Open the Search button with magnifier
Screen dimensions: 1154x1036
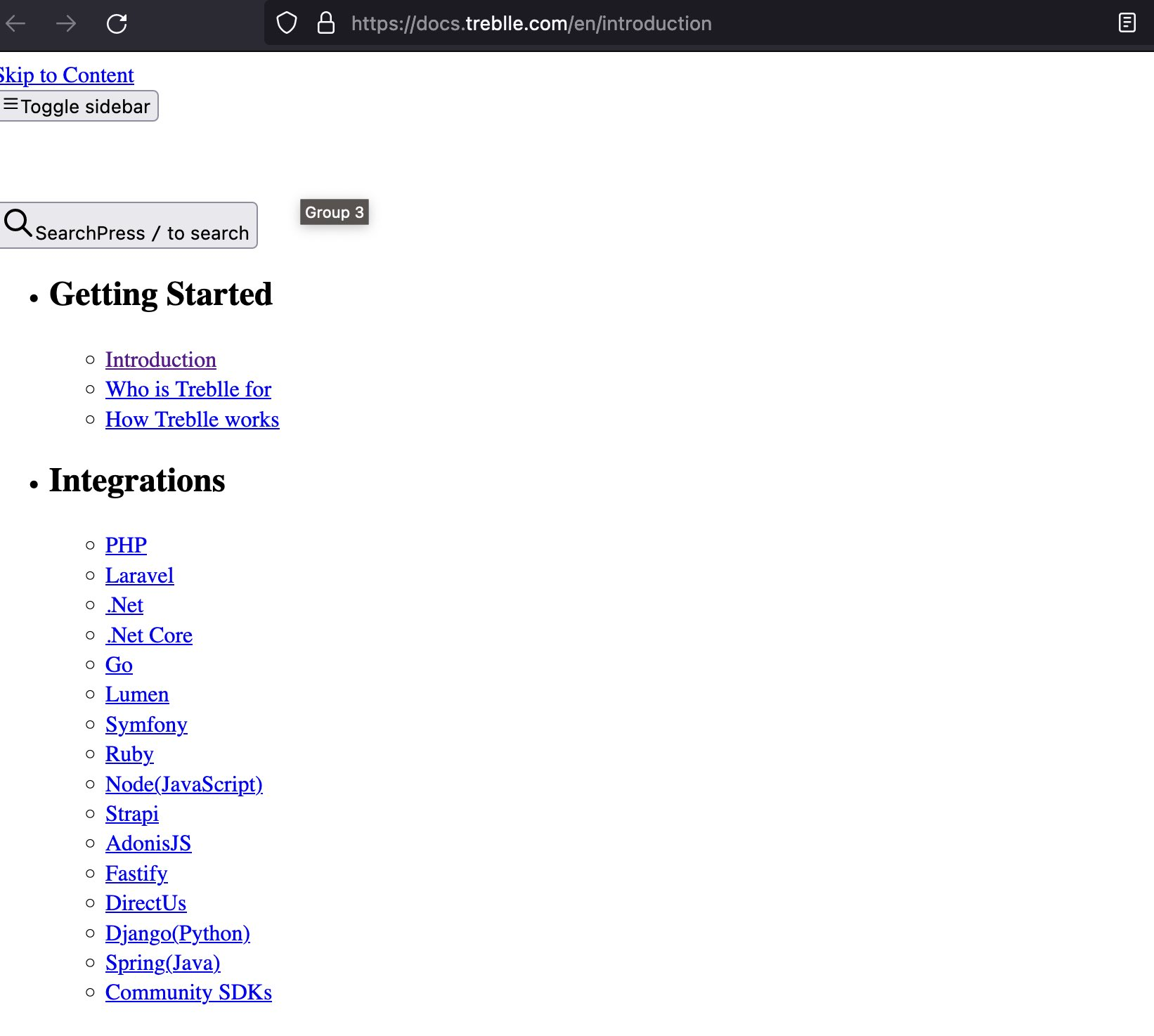[128, 226]
